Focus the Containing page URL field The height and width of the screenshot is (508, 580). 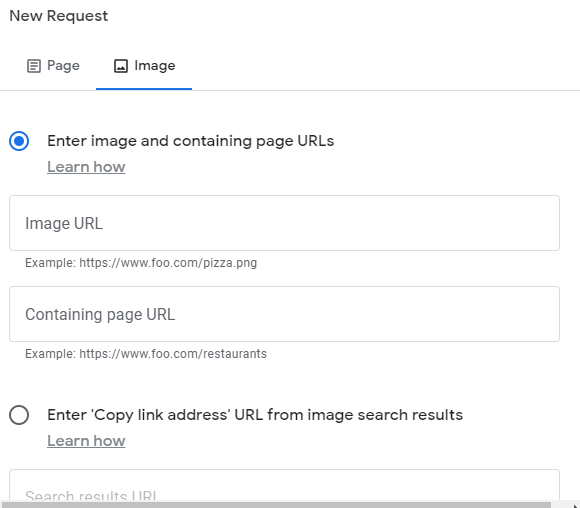click(284, 314)
